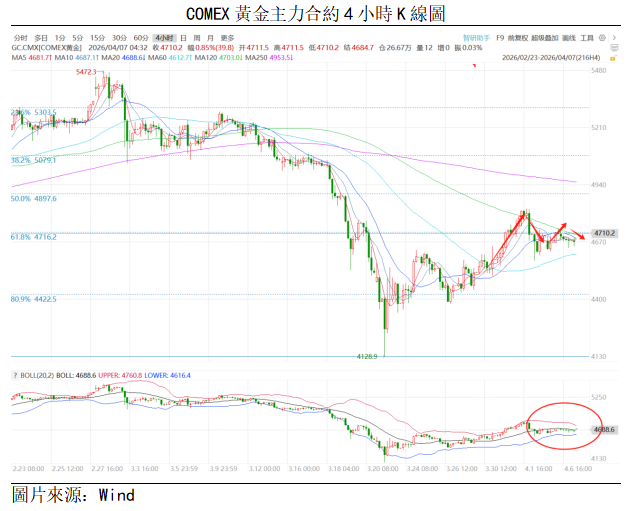637x511 pixels.
Task: Switch to the 分時 intraday view
Action: point(19,36)
